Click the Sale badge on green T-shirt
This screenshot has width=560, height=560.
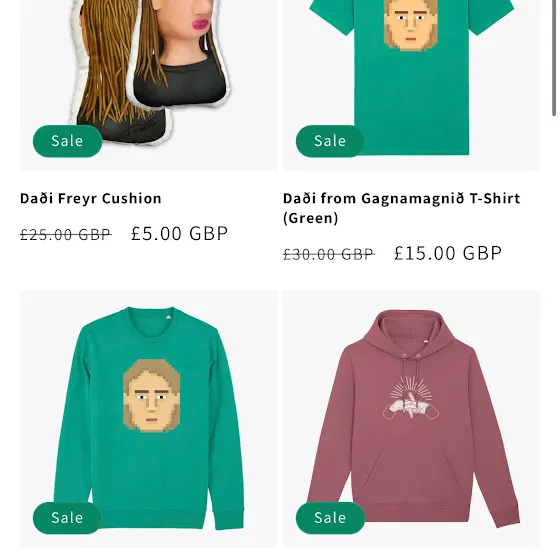click(330, 141)
